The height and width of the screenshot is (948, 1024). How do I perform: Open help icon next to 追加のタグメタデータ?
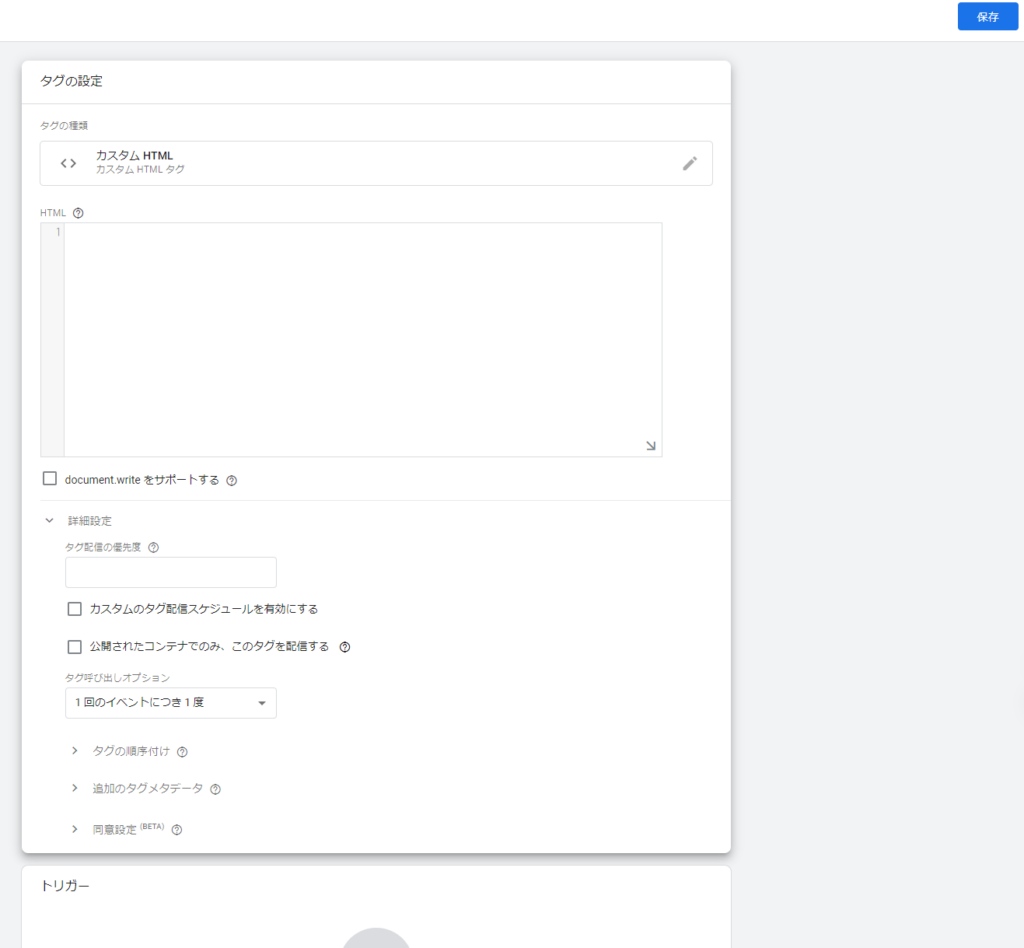tap(216, 789)
